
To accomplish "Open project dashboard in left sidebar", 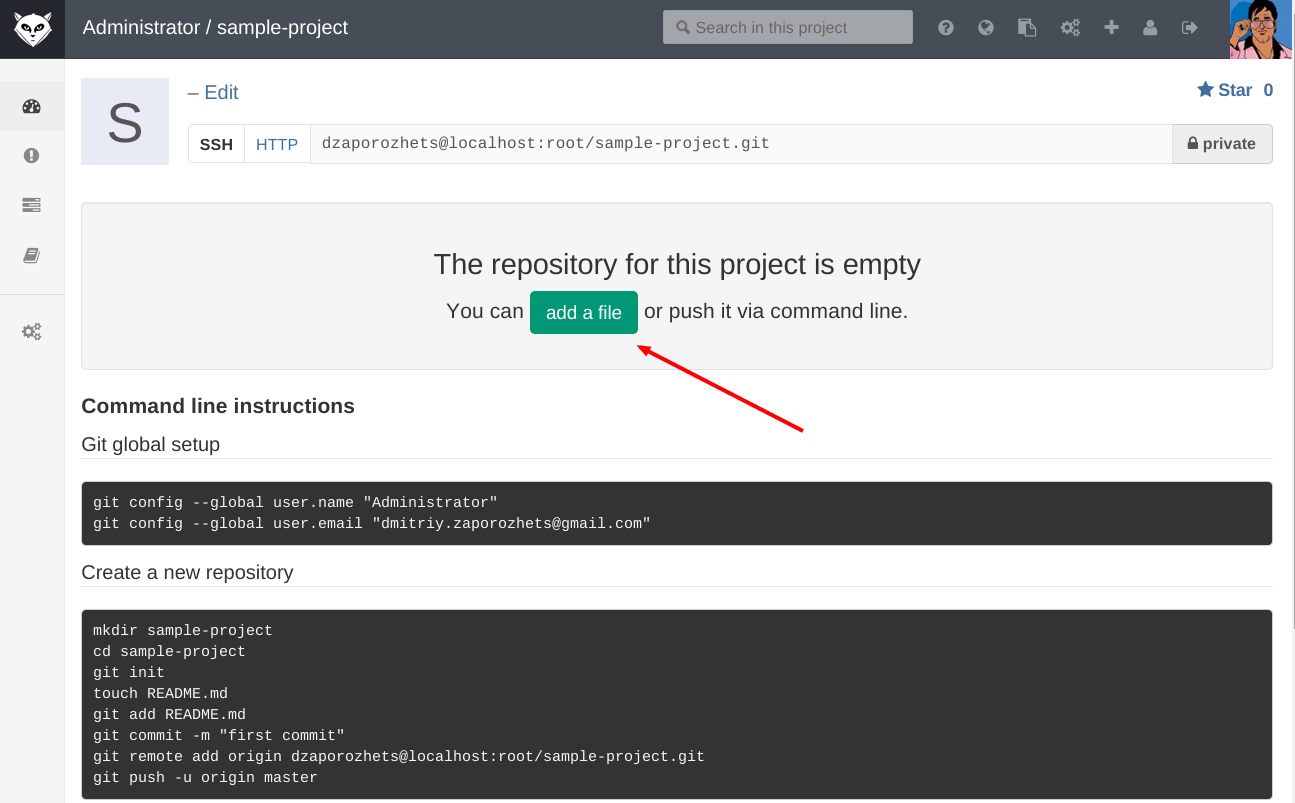I will point(32,107).
